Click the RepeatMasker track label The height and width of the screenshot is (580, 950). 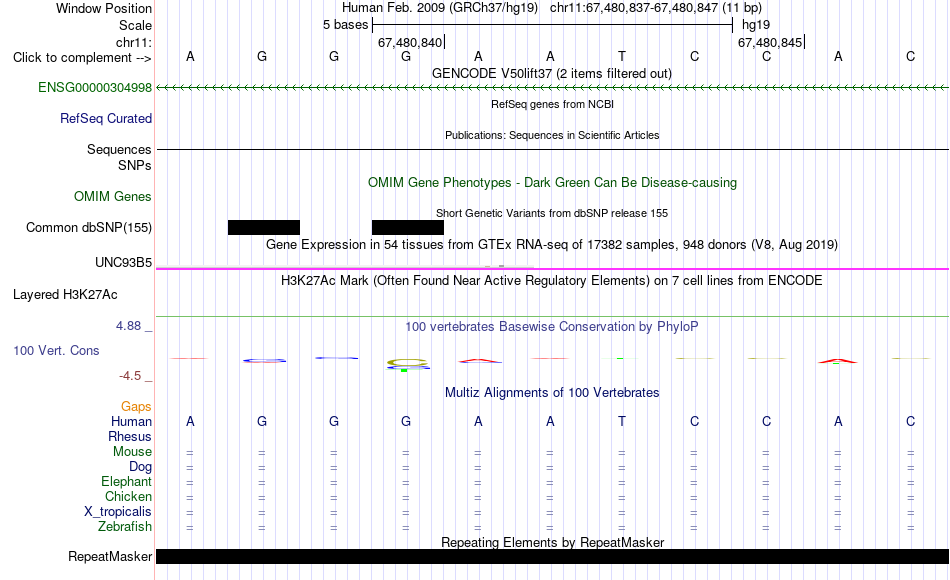pyautogui.click(x=110, y=556)
